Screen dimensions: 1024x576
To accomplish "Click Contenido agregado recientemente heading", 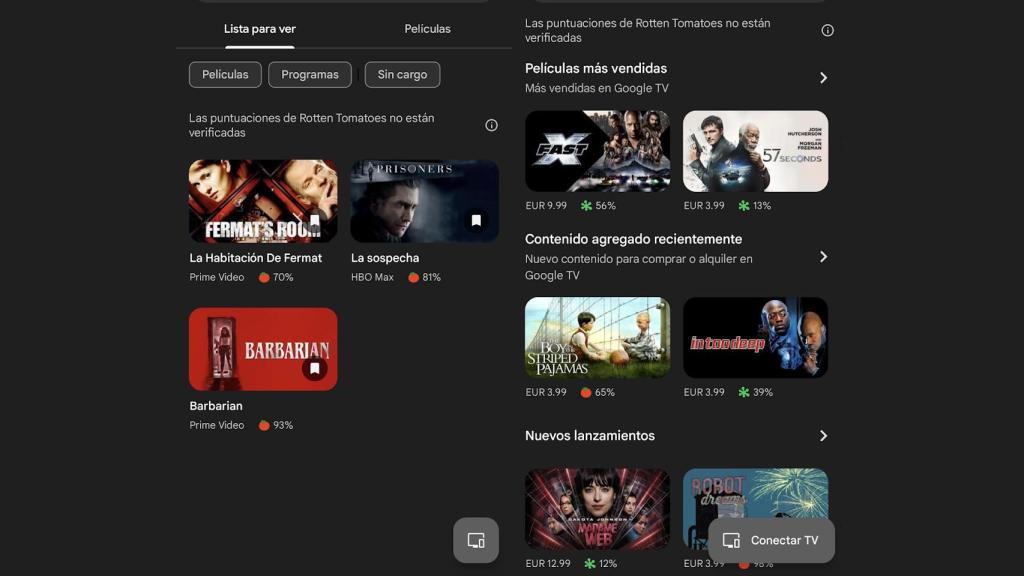I will tap(633, 239).
